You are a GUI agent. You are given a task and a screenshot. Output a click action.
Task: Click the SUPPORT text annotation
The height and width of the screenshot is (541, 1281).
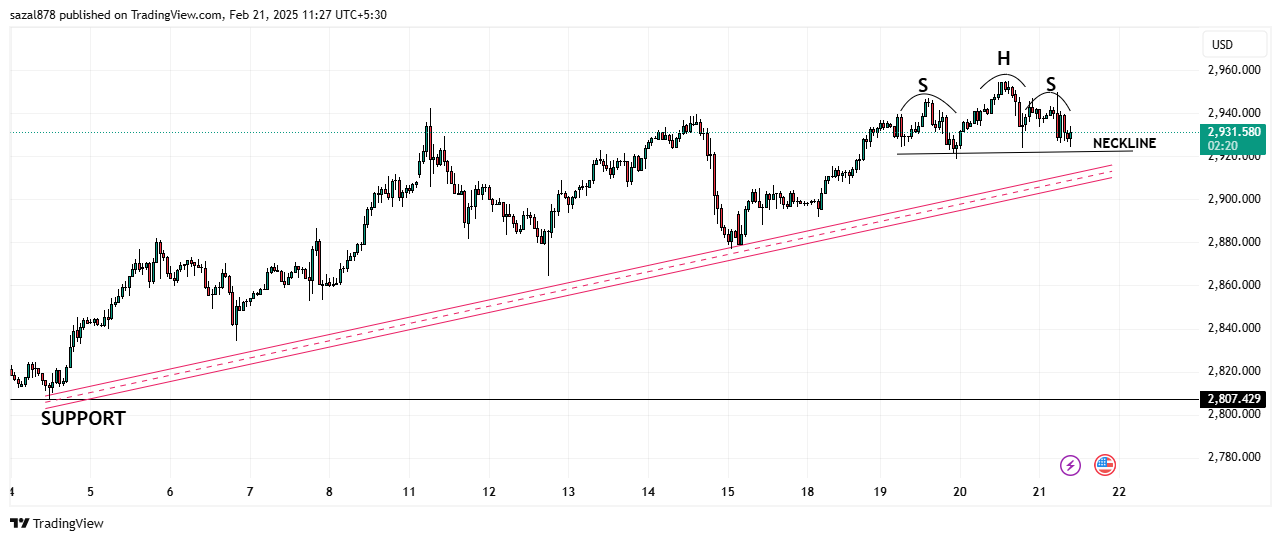[x=83, y=419]
